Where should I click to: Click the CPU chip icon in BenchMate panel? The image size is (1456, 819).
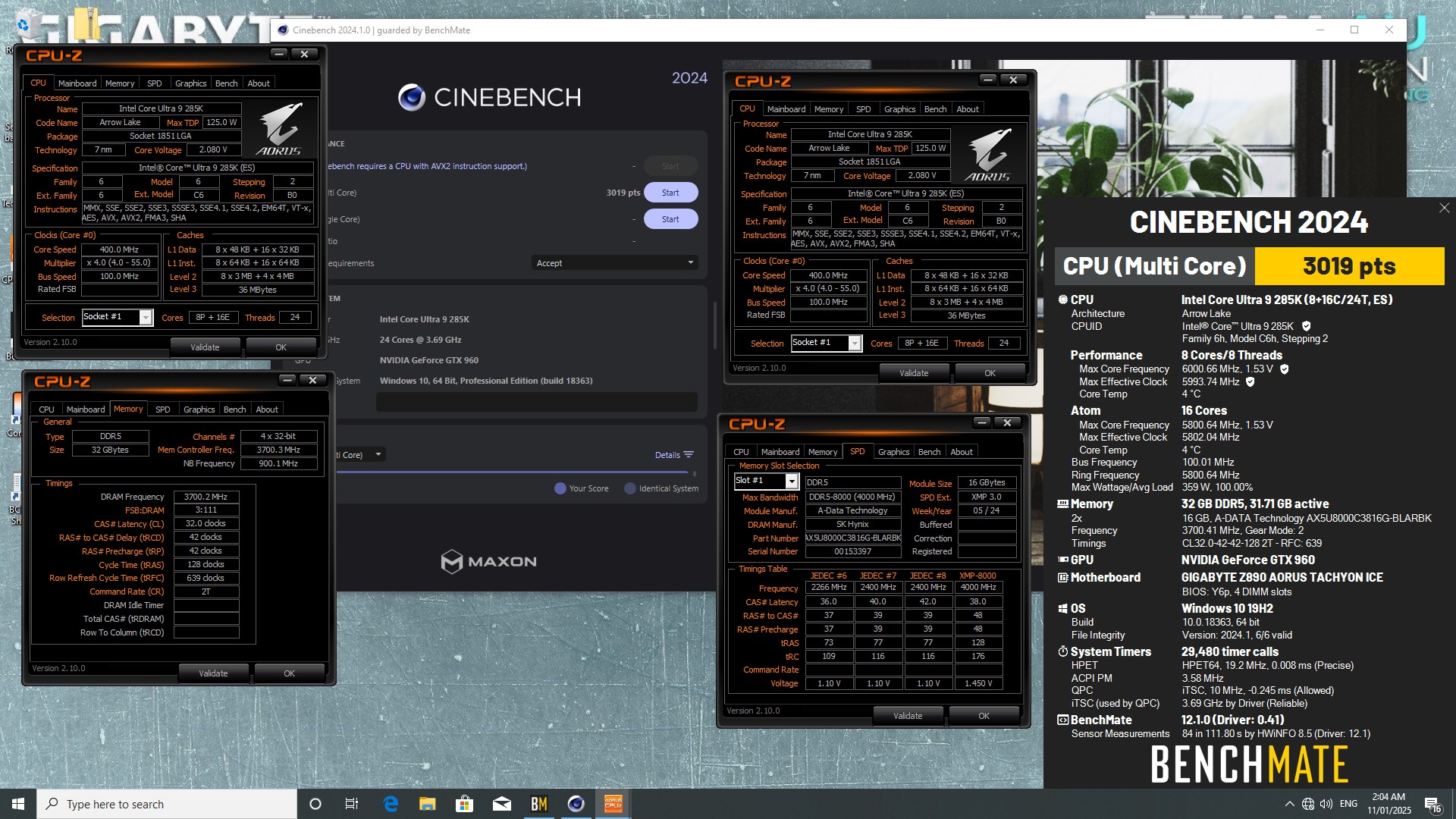tap(1063, 300)
